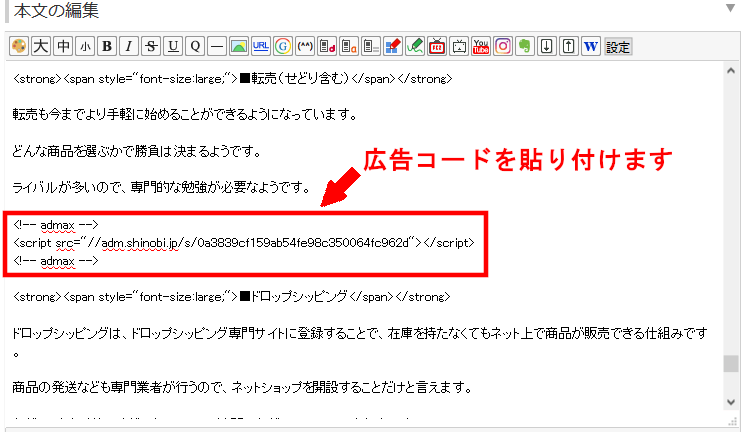The height and width of the screenshot is (432, 744).
Task: Insert a YouTube video
Action: (x=481, y=47)
